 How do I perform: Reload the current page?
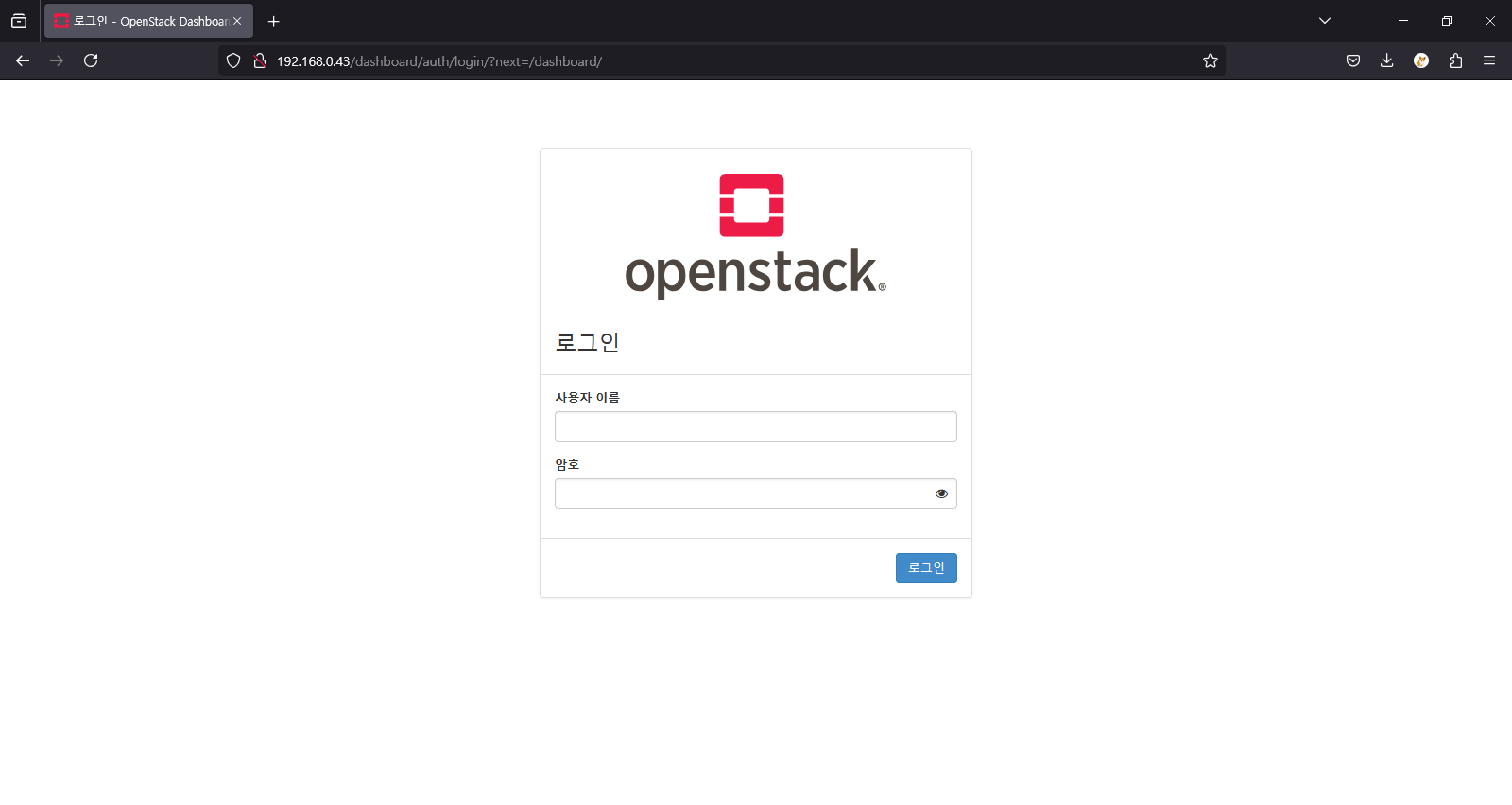pos(91,60)
